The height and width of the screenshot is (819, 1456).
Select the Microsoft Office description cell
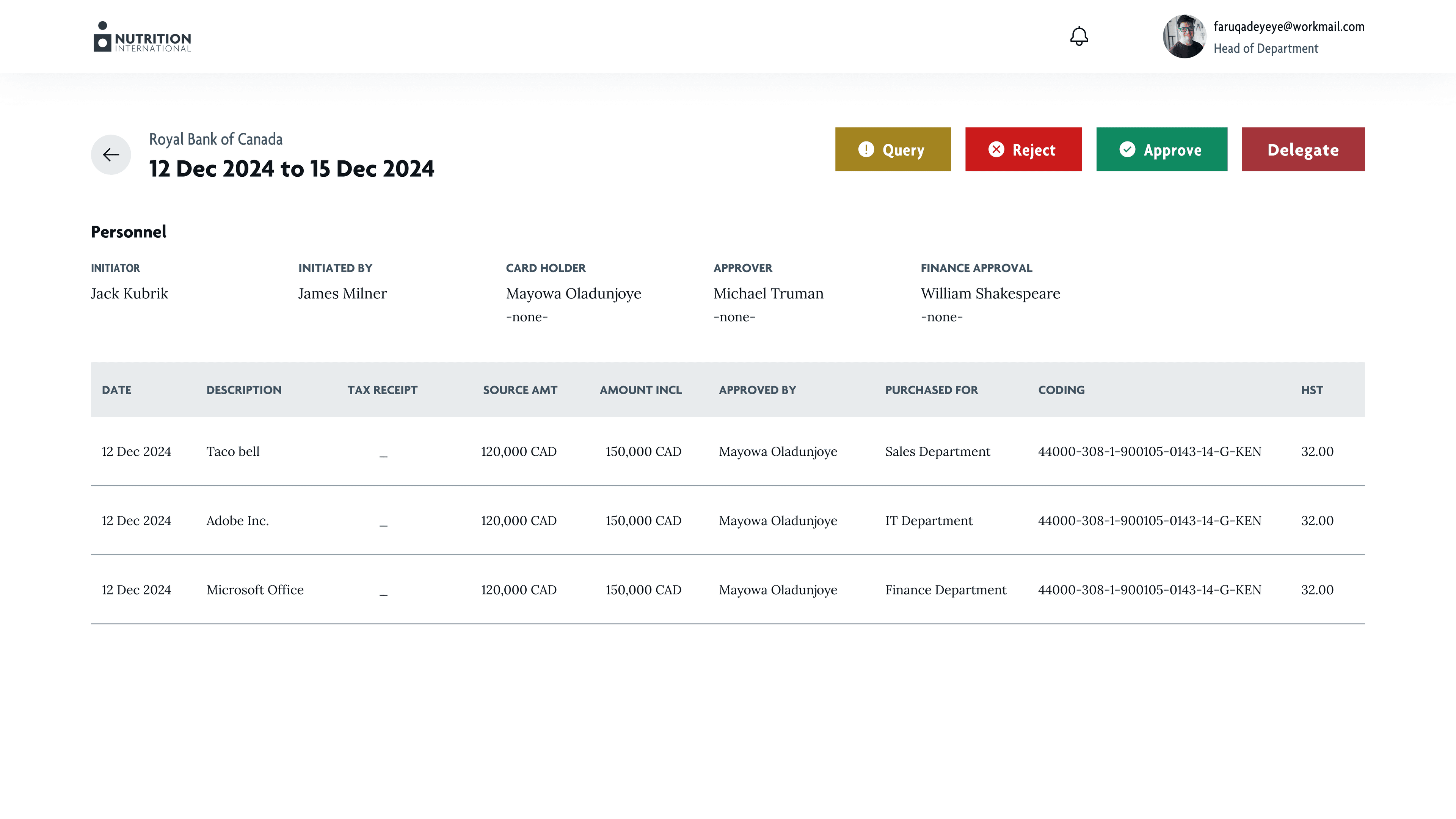[255, 590]
